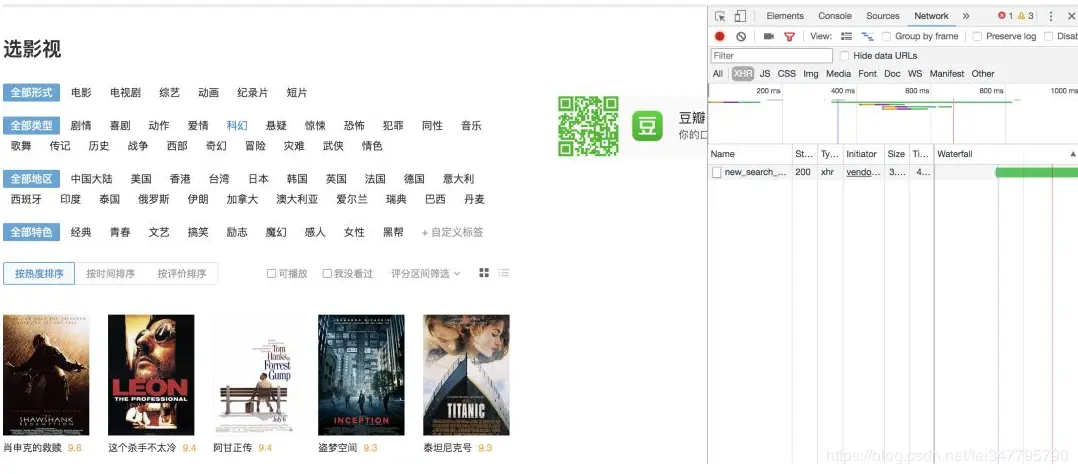Filter requests by JS type
The image size is (1078, 474).
[764, 74]
